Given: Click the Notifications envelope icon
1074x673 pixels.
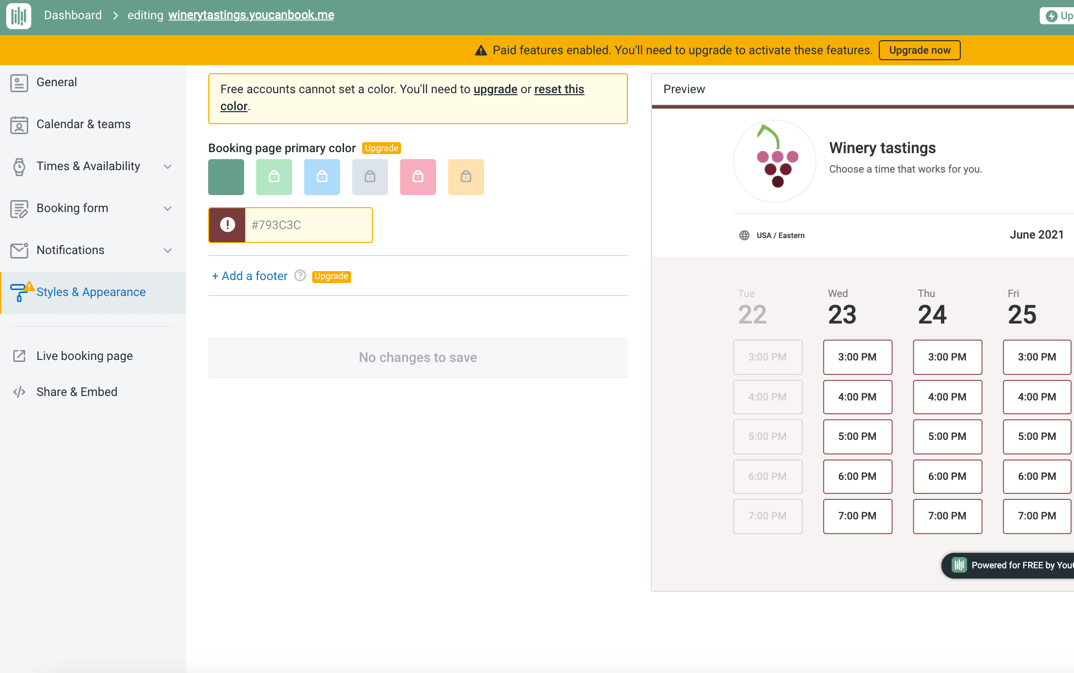Looking at the screenshot, I should (x=19, y=251).
